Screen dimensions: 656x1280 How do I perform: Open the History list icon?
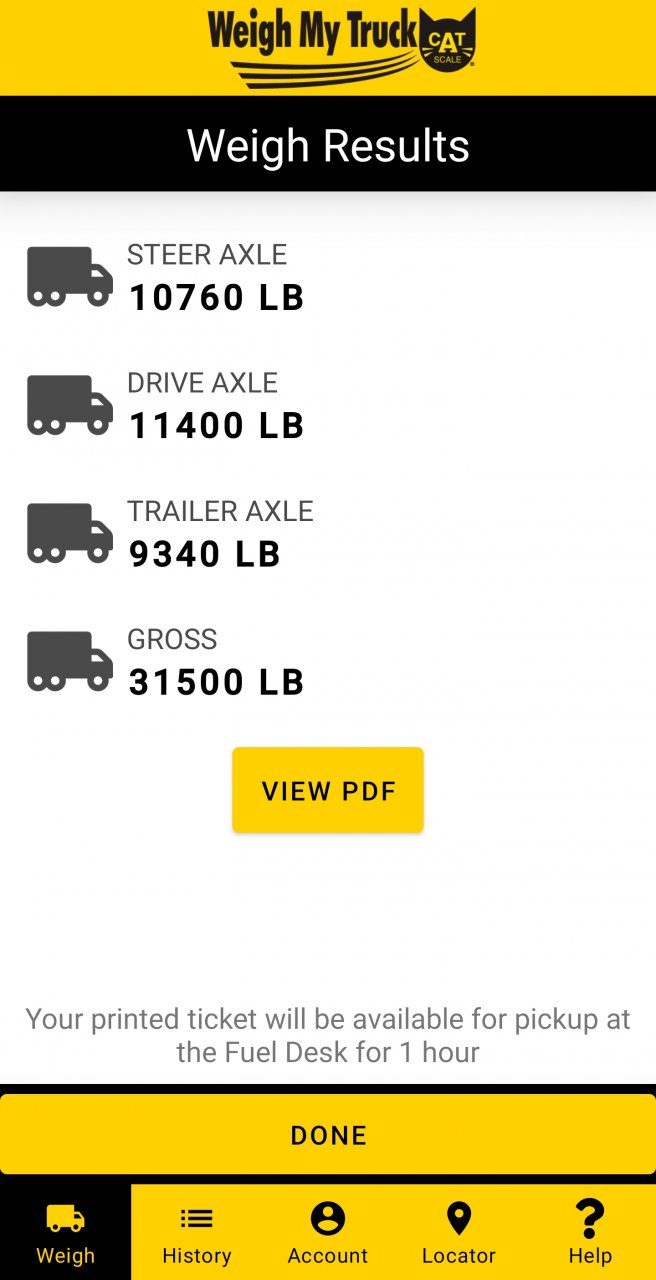(x=196, y=1218)
